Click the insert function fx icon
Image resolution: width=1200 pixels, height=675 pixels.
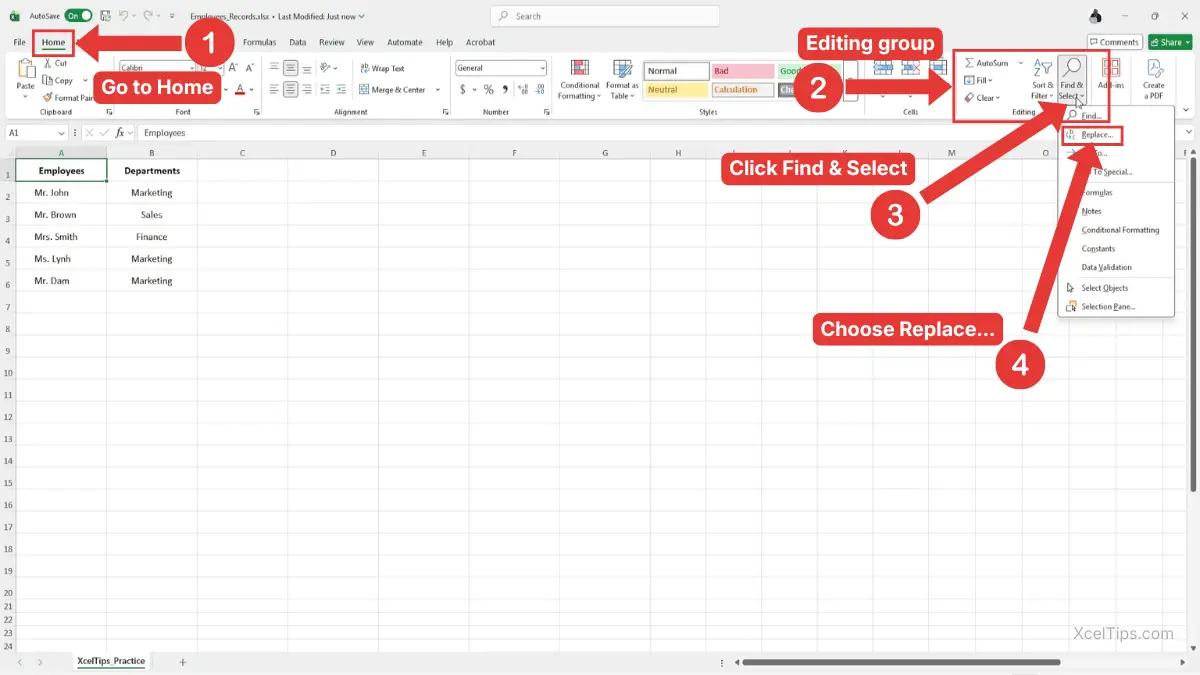coord(119,132)
